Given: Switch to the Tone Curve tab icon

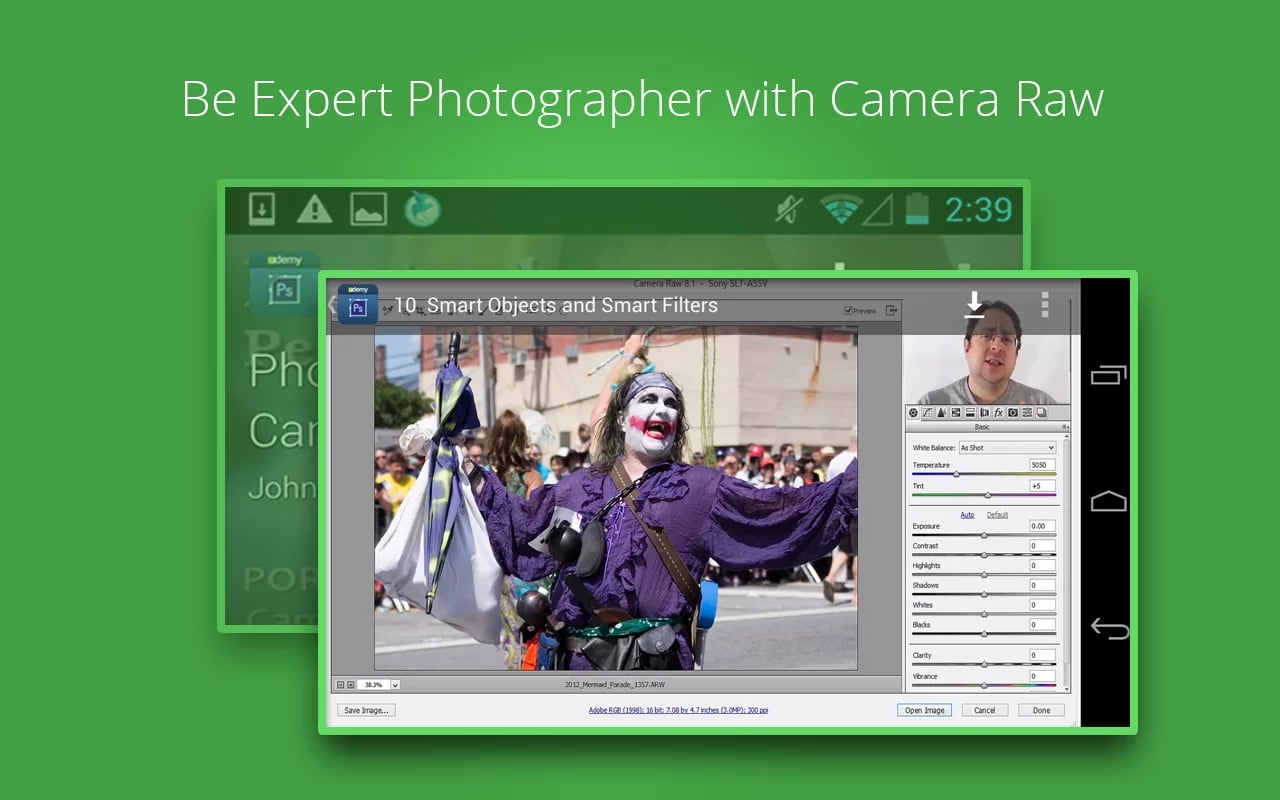Looking at the screenshot, I should click(927, 413).
